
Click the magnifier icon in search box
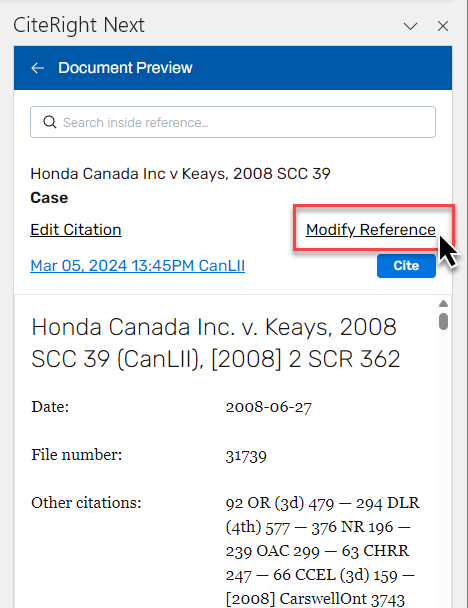point(50,122)
